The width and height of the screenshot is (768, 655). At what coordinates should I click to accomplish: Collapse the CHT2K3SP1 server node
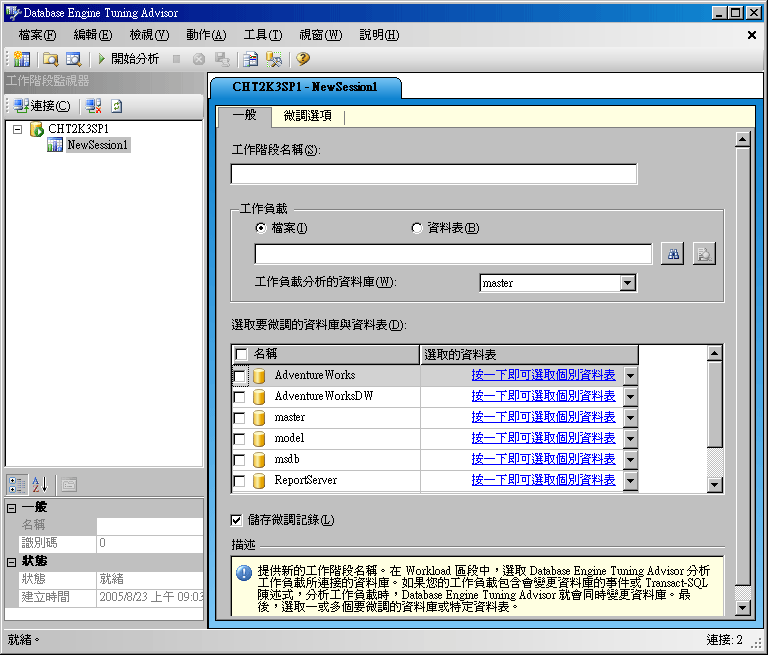tap(18, 129)
